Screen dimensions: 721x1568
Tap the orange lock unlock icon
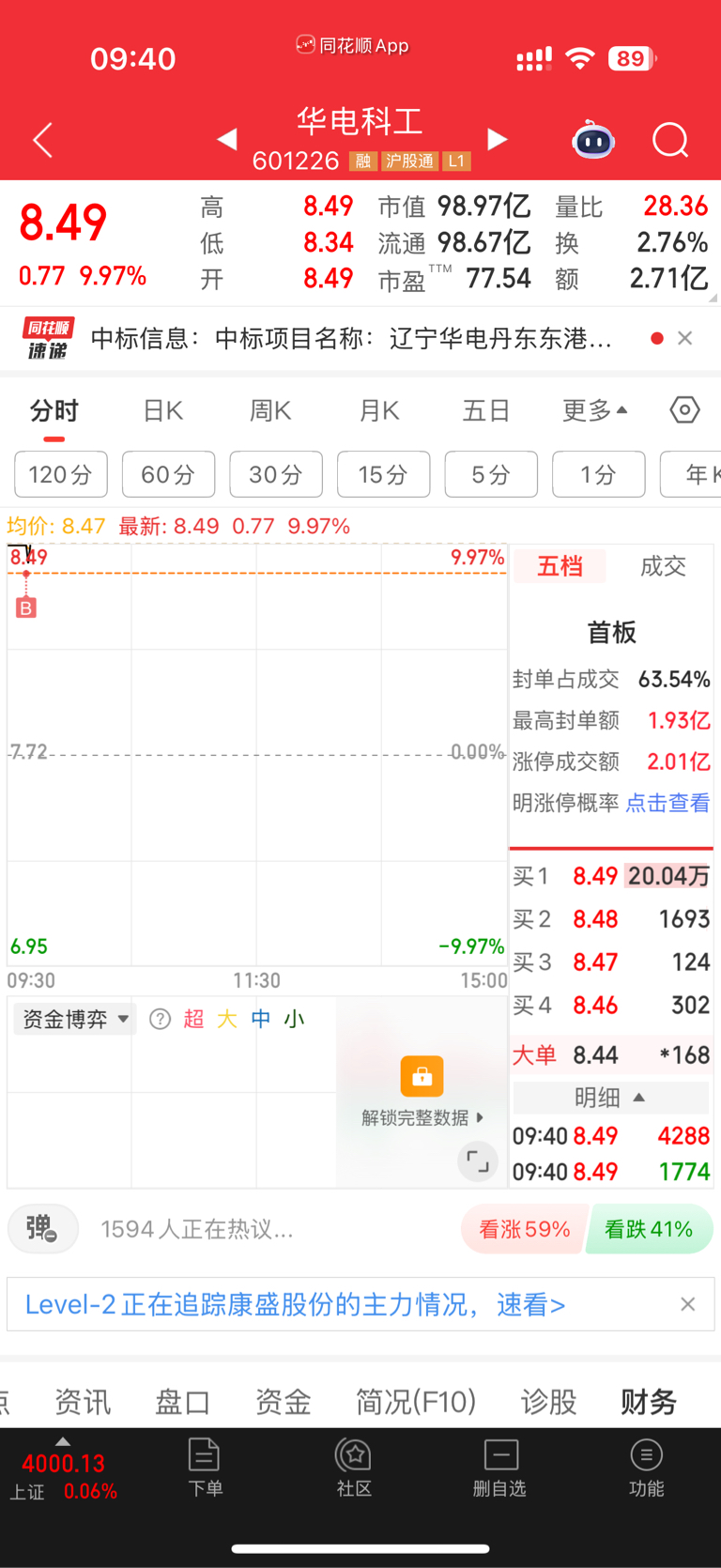point(422,1076)
